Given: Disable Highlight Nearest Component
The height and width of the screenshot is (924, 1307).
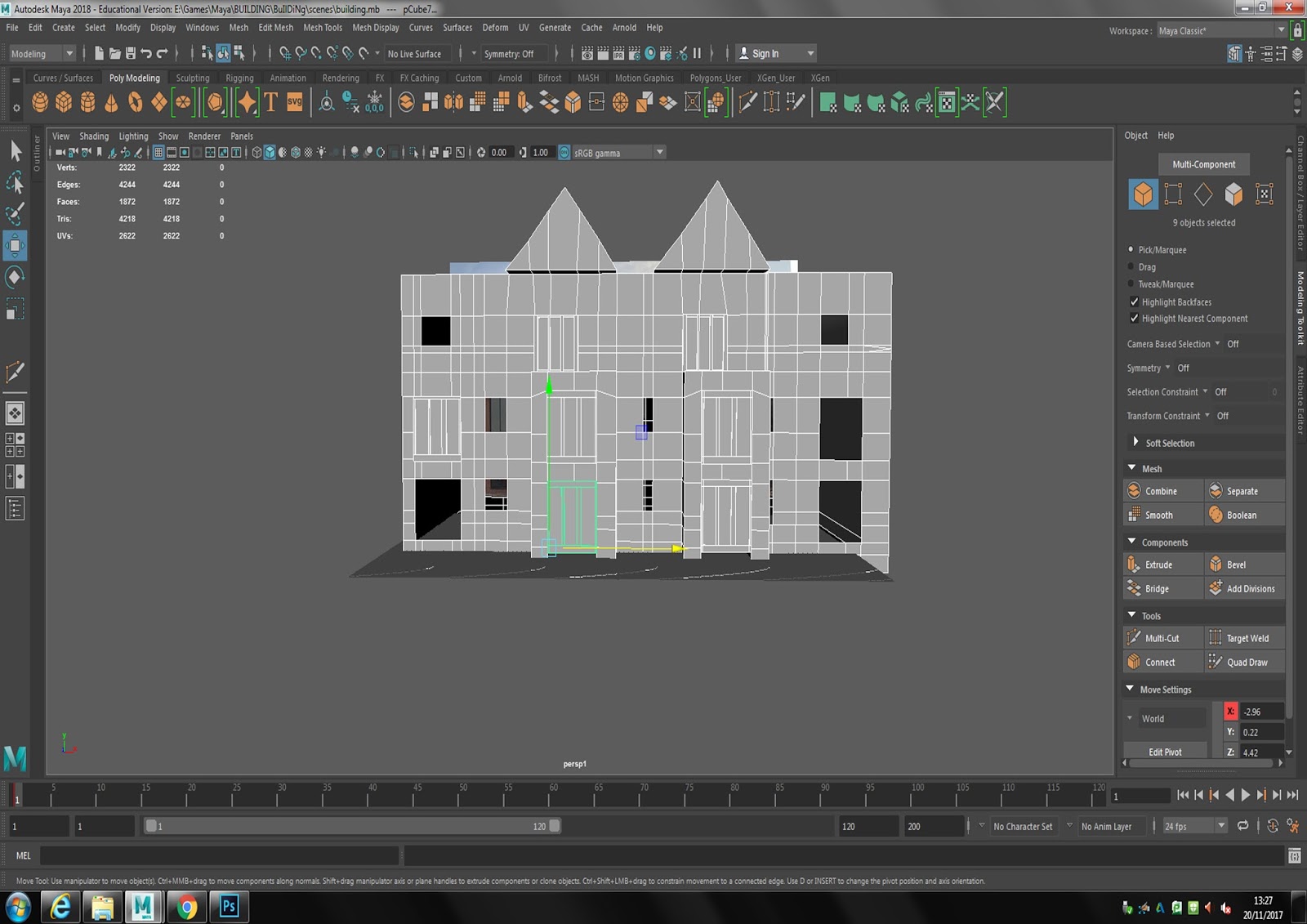Looking at the screenshot, I should click(x=1135, y=318).
